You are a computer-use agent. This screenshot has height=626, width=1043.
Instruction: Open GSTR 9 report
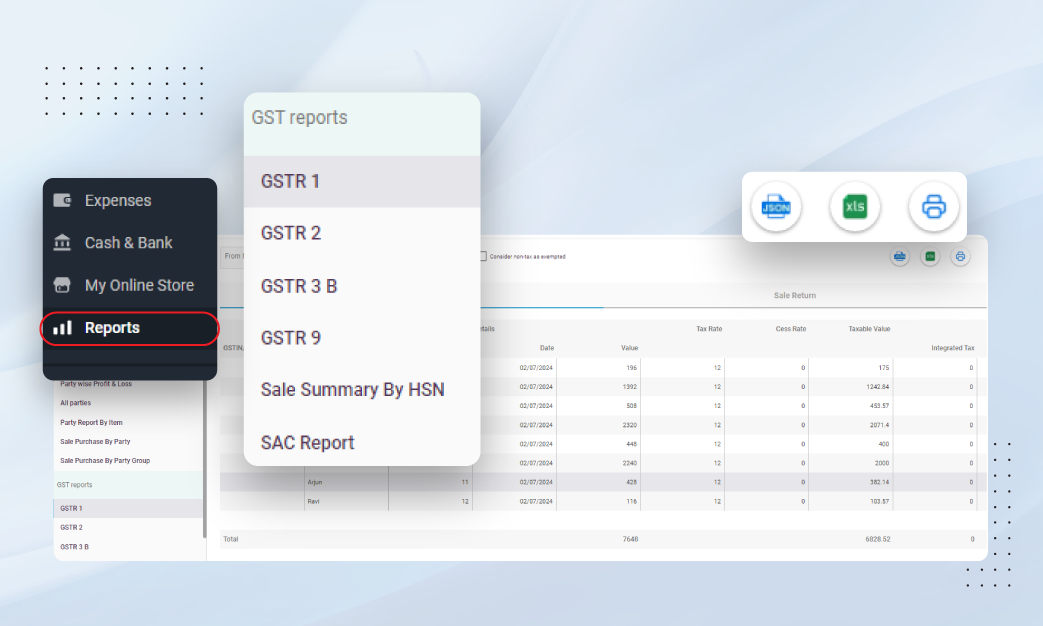[290, 338]
